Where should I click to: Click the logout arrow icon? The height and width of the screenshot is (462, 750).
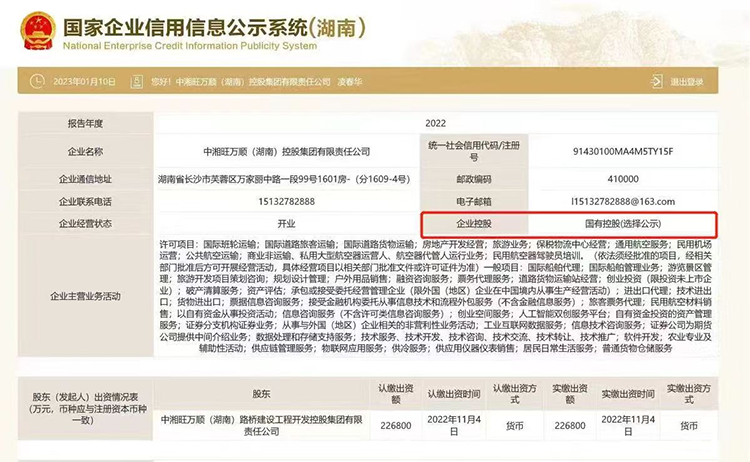point(657,81)
